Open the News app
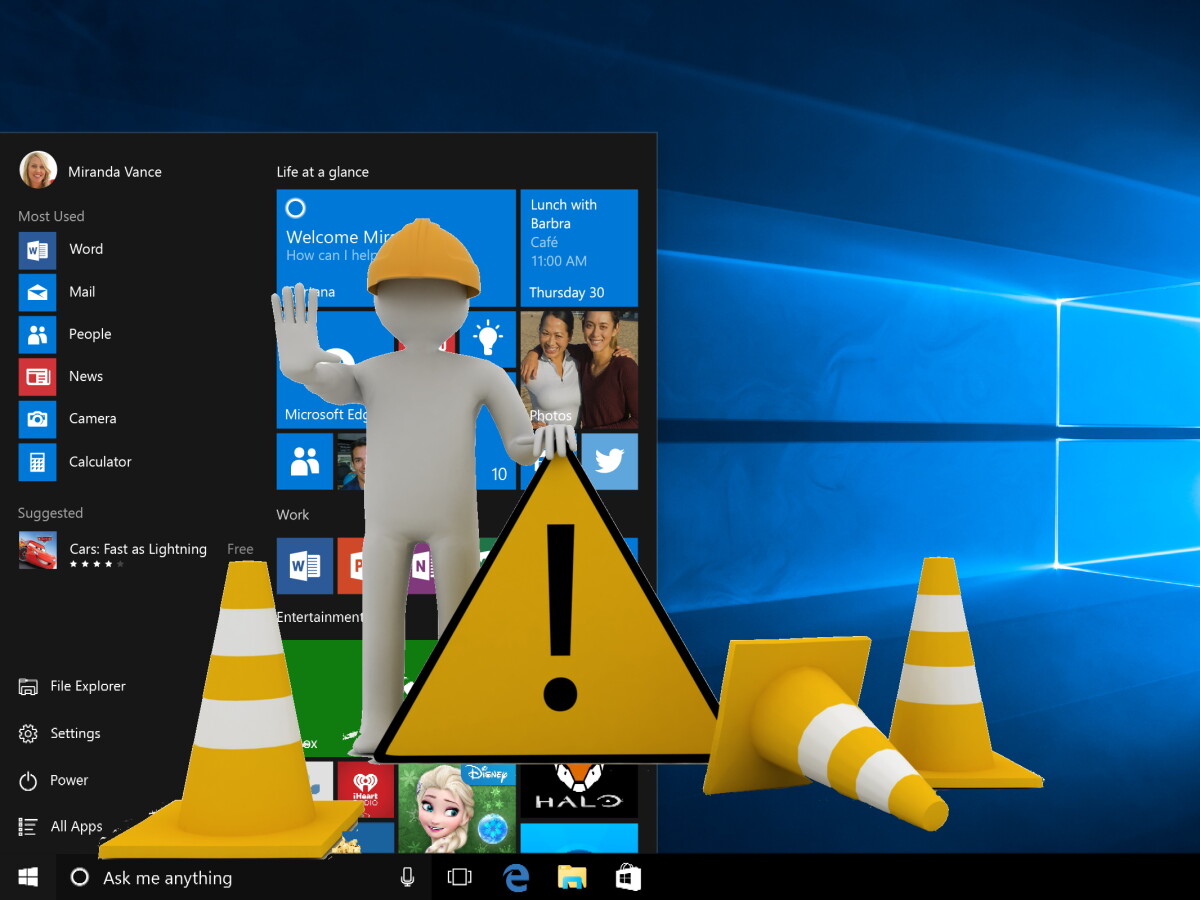The width and height of the screenshot is (1200, 900). pyautogui.click(x=85, y=376)
